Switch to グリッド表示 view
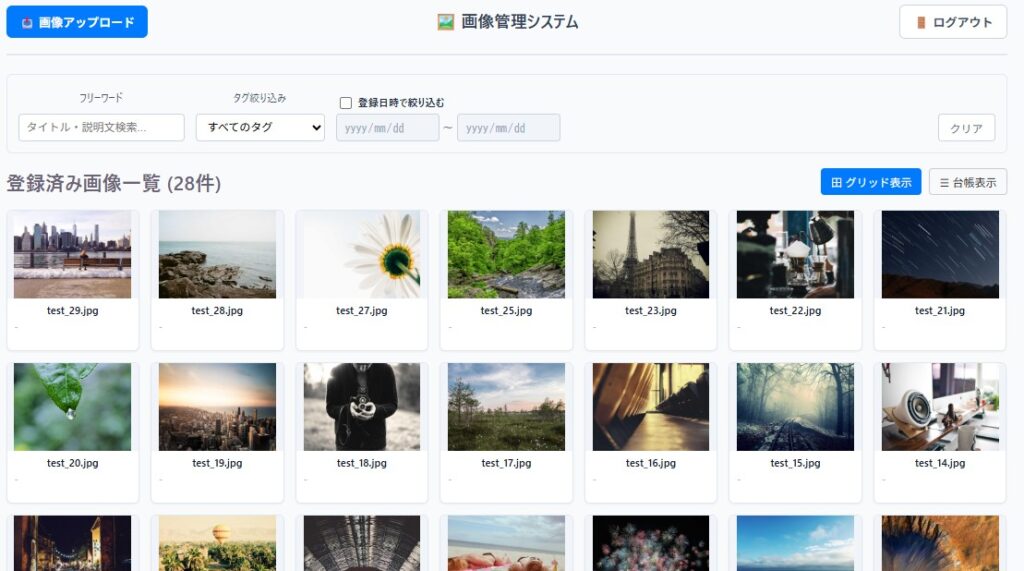 point(871,182)
